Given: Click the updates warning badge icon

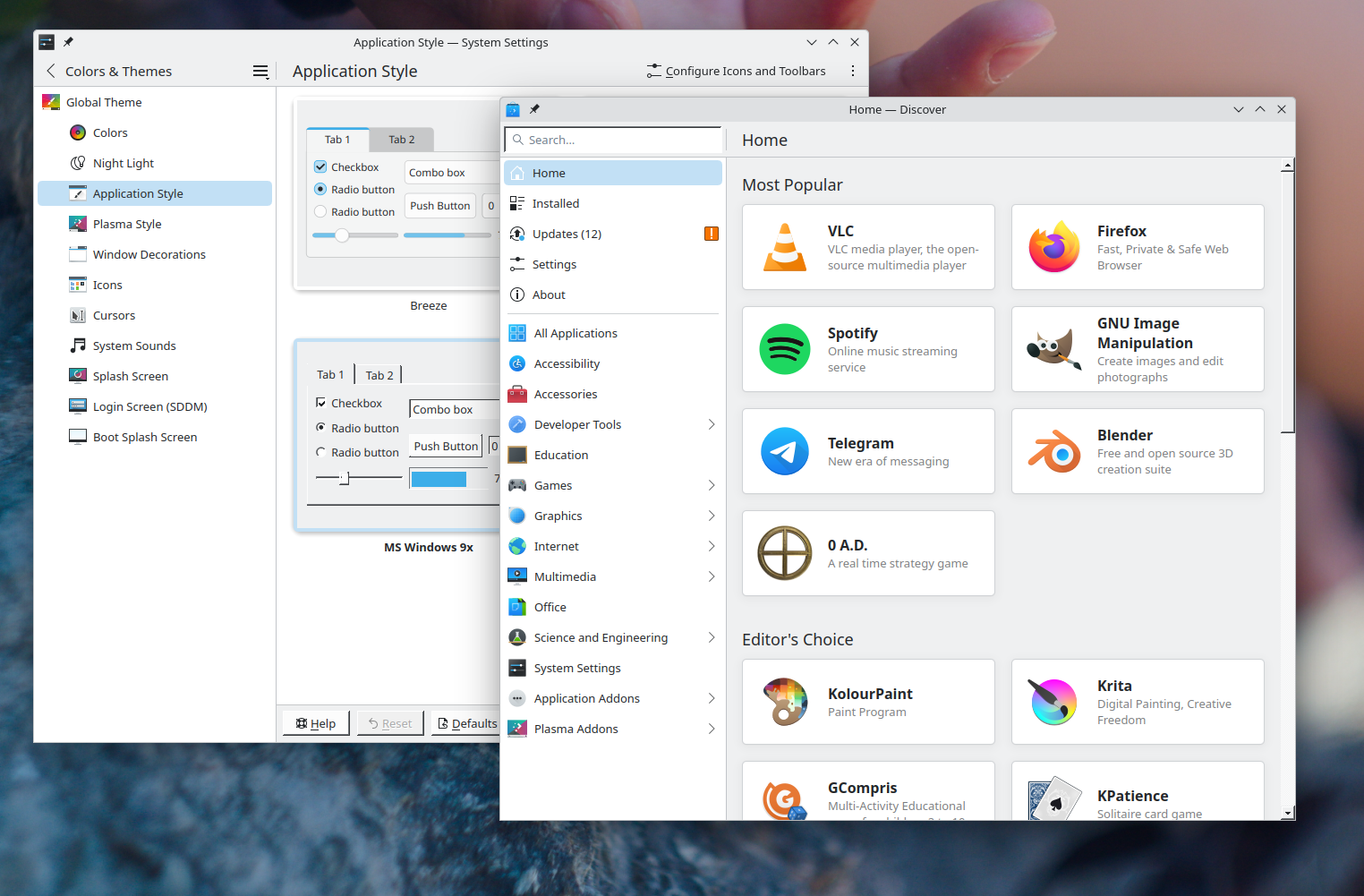Looking at the screenshot, I should click(712, 234).
